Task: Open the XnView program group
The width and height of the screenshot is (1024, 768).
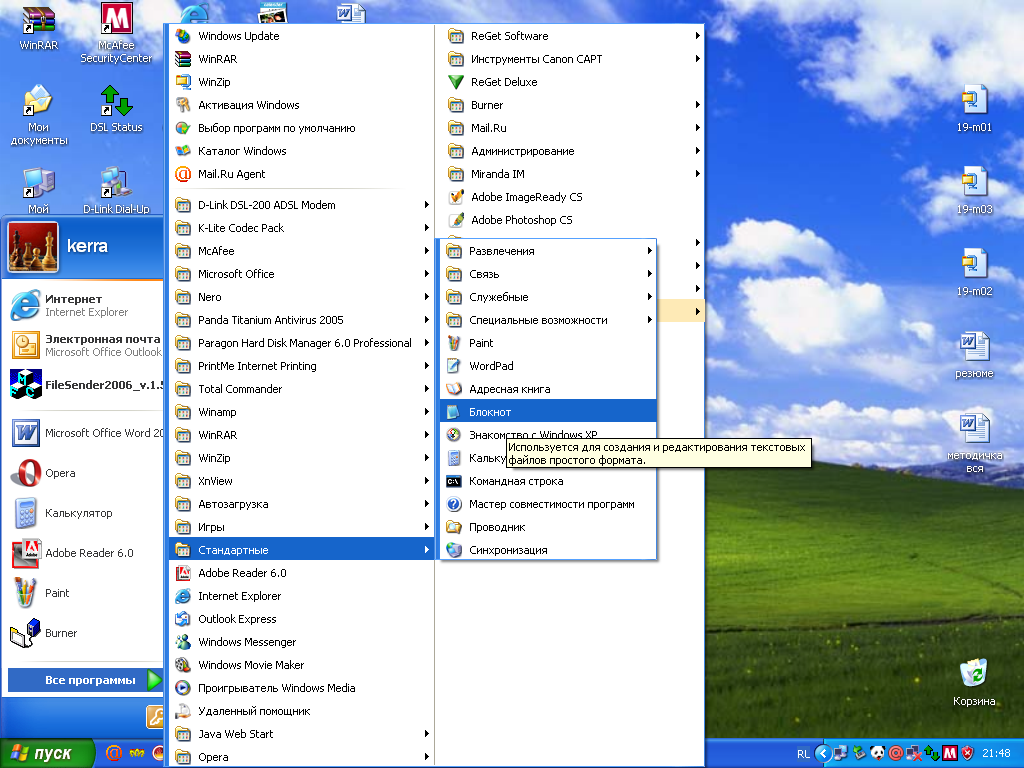Action: click(x=301, y=481)
